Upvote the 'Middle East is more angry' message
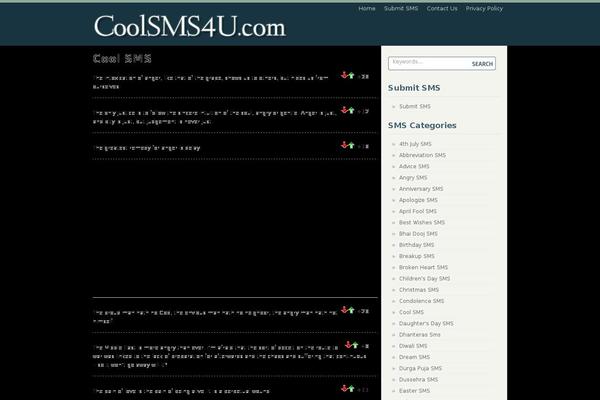 tap(355, 345)
